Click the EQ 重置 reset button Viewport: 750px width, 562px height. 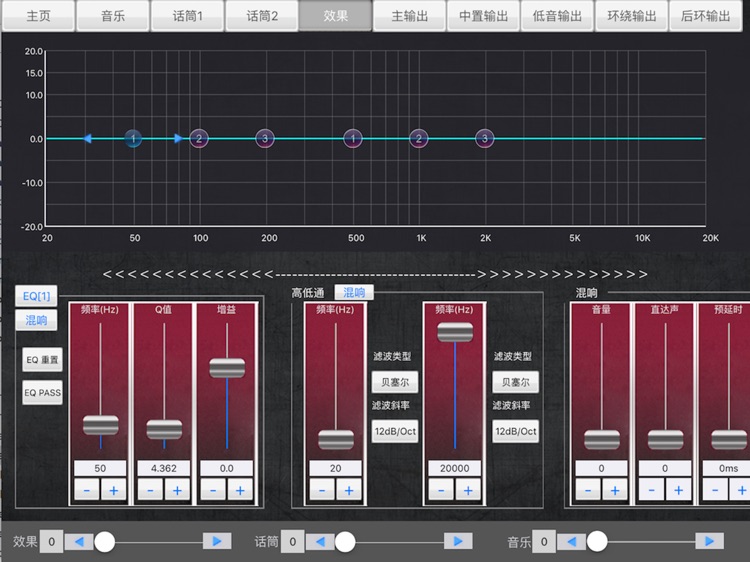click(x=43, y=360)
